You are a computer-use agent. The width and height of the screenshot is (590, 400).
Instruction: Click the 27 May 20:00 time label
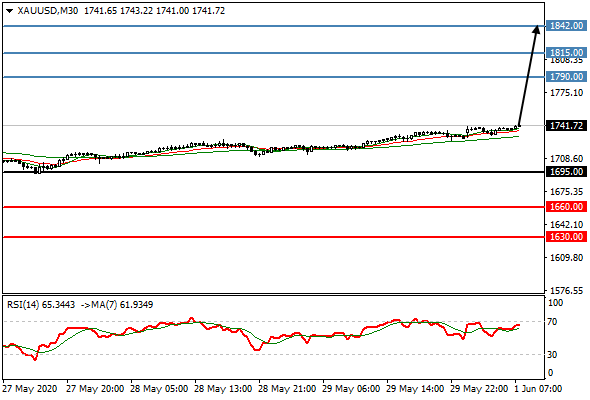pyautogui.click(x=95, y=389)
